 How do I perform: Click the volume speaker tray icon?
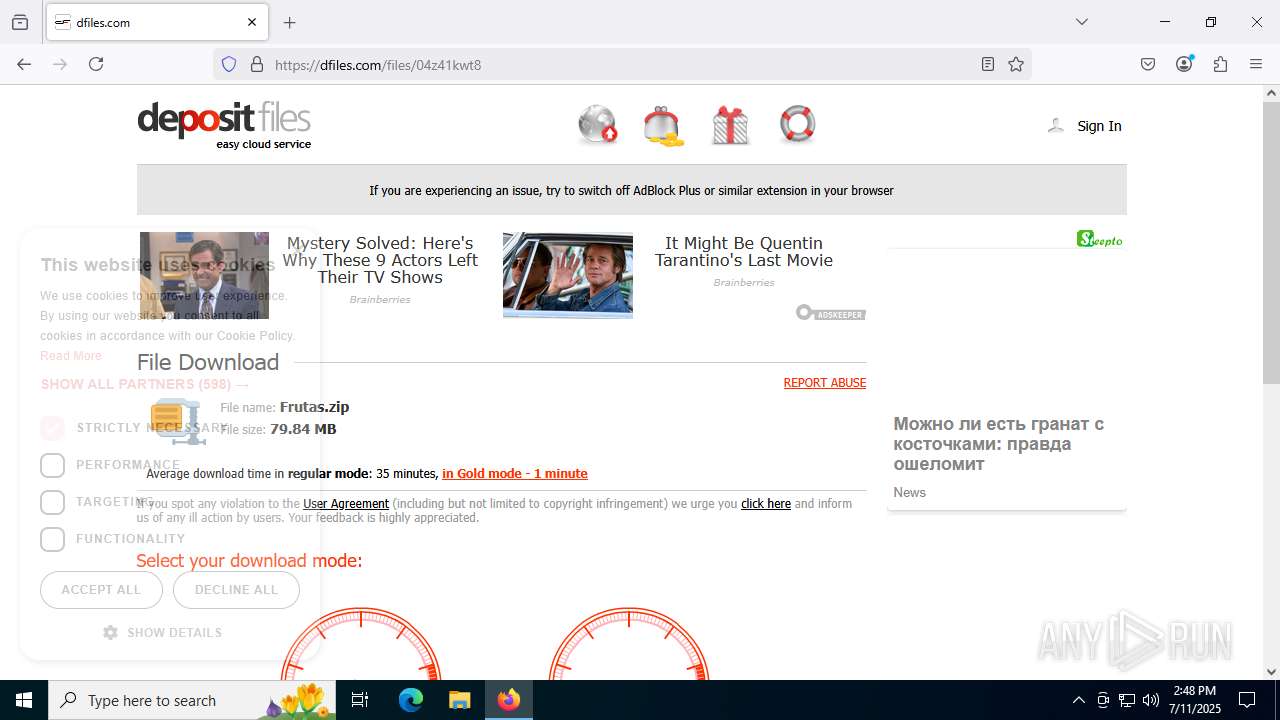point(1151,700)
